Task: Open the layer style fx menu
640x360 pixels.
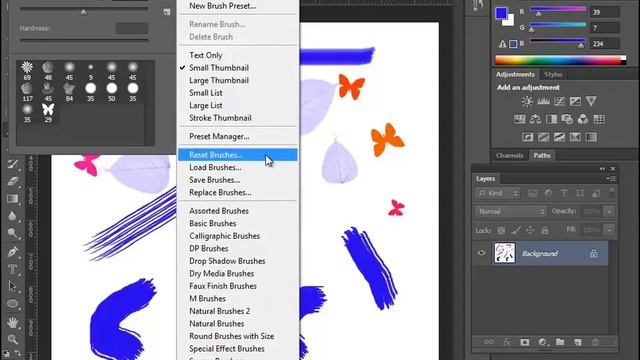Action: pos(507,342)
